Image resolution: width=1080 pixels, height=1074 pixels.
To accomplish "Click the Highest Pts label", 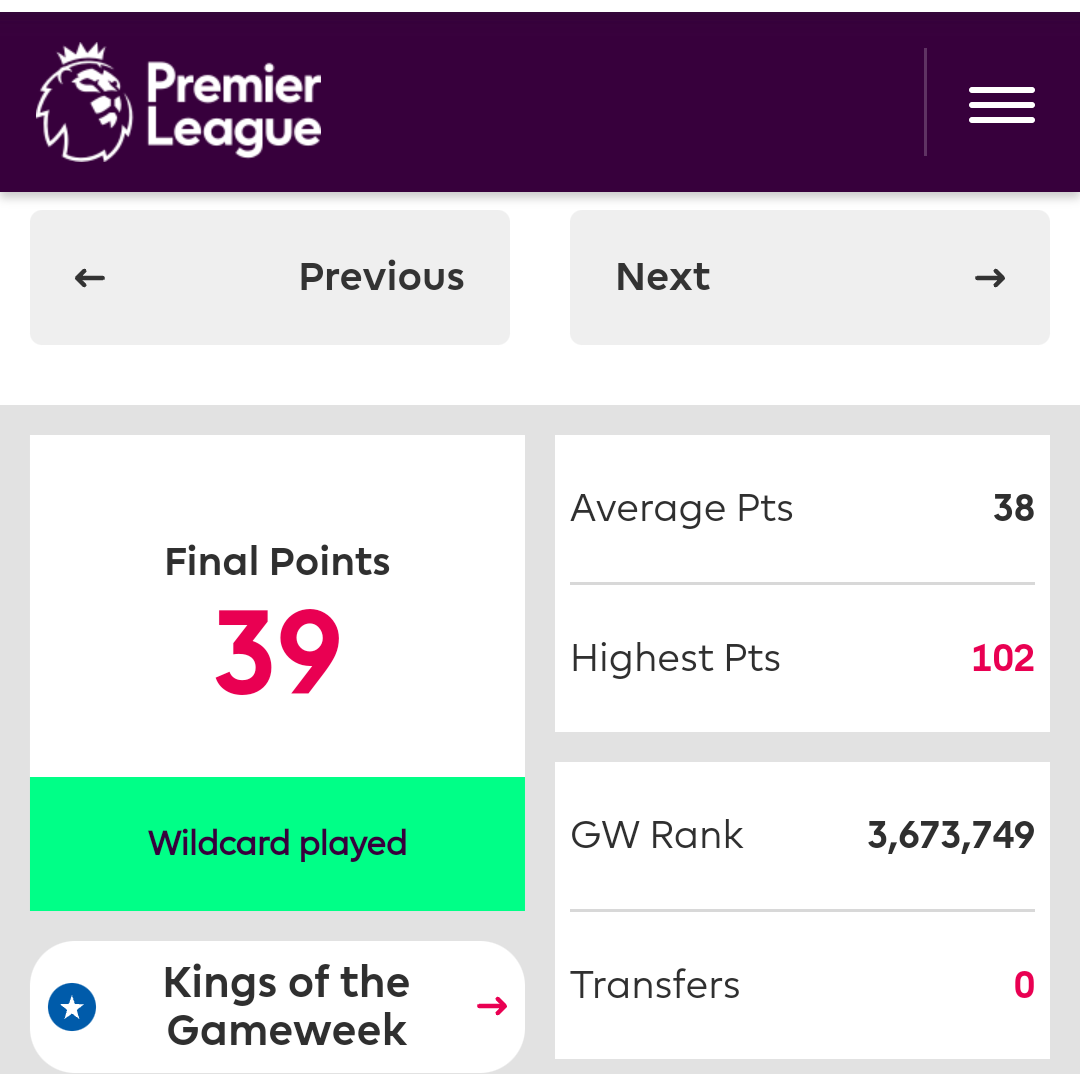I will [675, 659].
